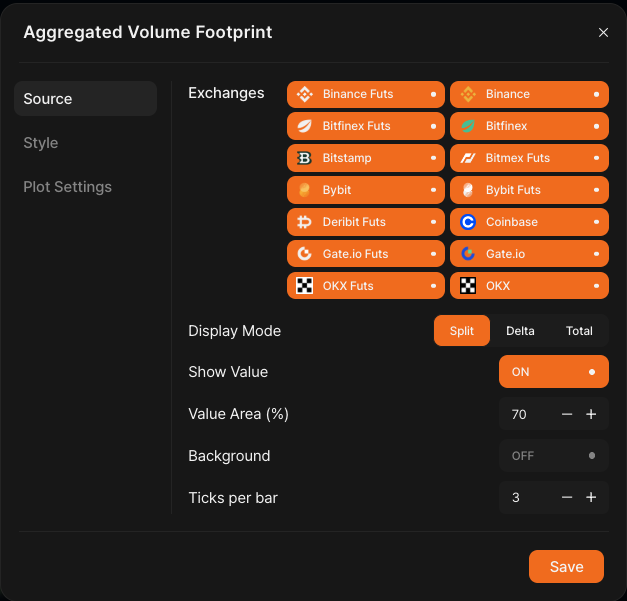Toggle the Bitfinex Futs indicator dot

pos(433,126)
